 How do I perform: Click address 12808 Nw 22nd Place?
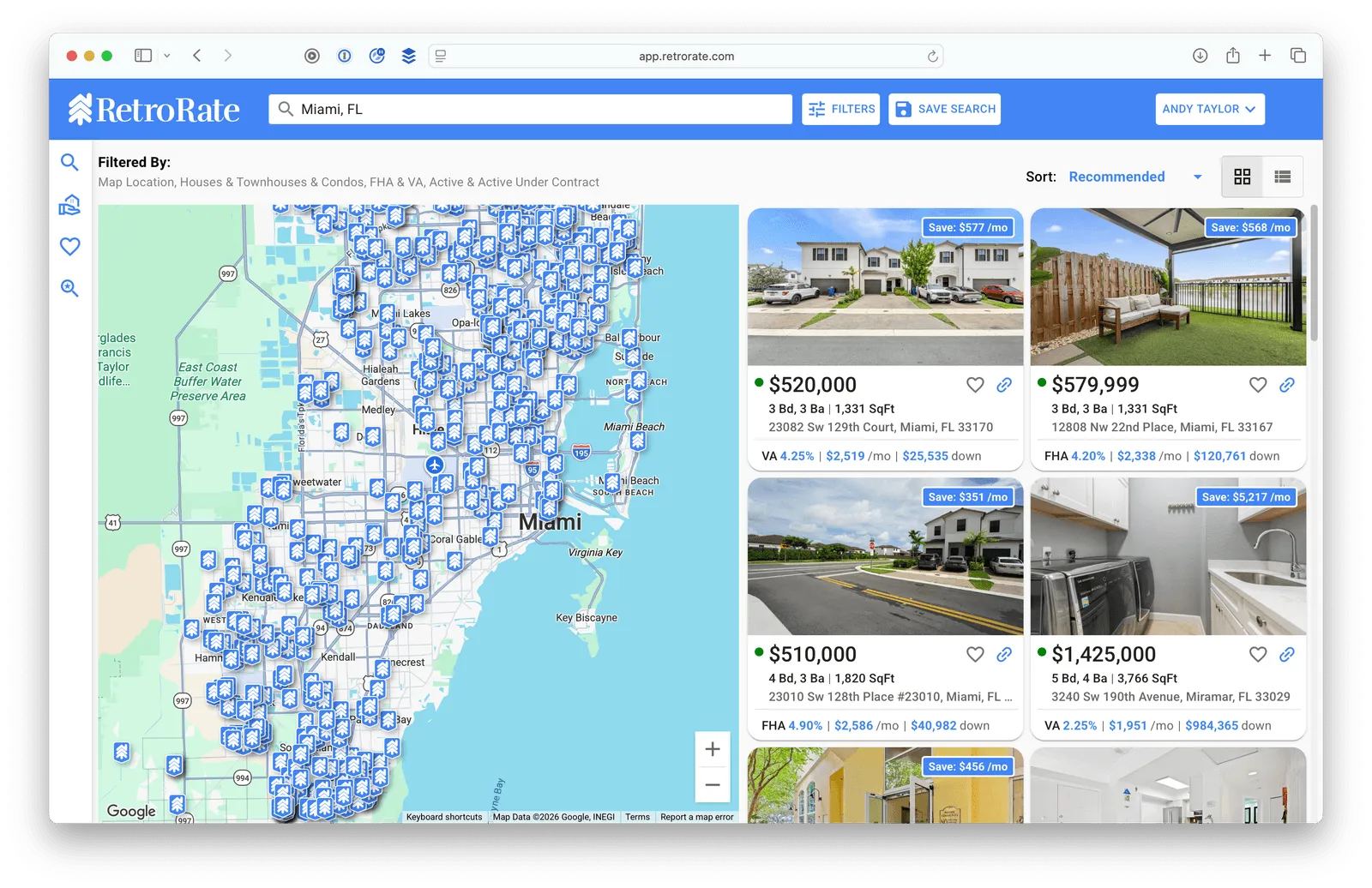tap(1162, 427)
